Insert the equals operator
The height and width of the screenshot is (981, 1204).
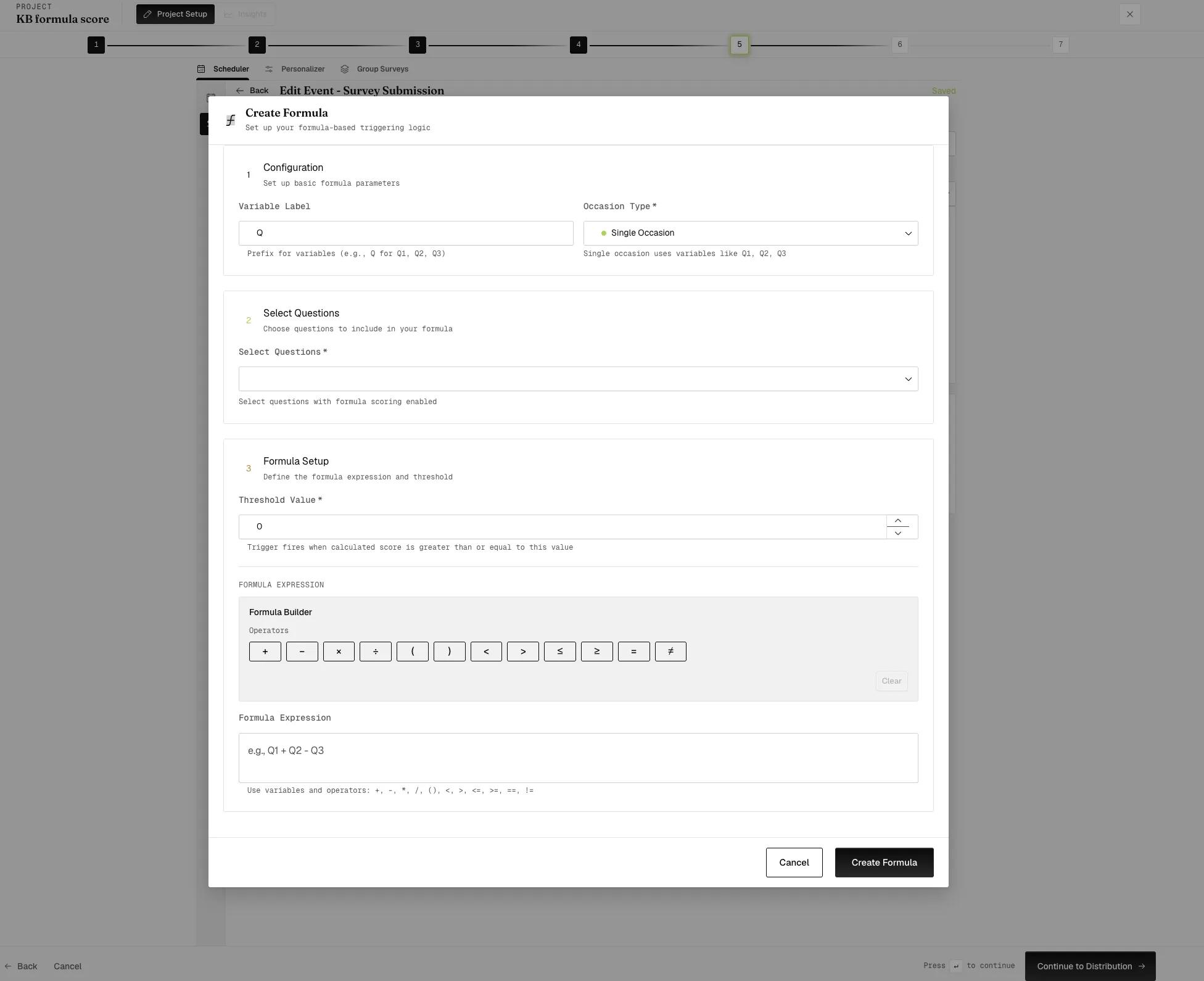634,652
